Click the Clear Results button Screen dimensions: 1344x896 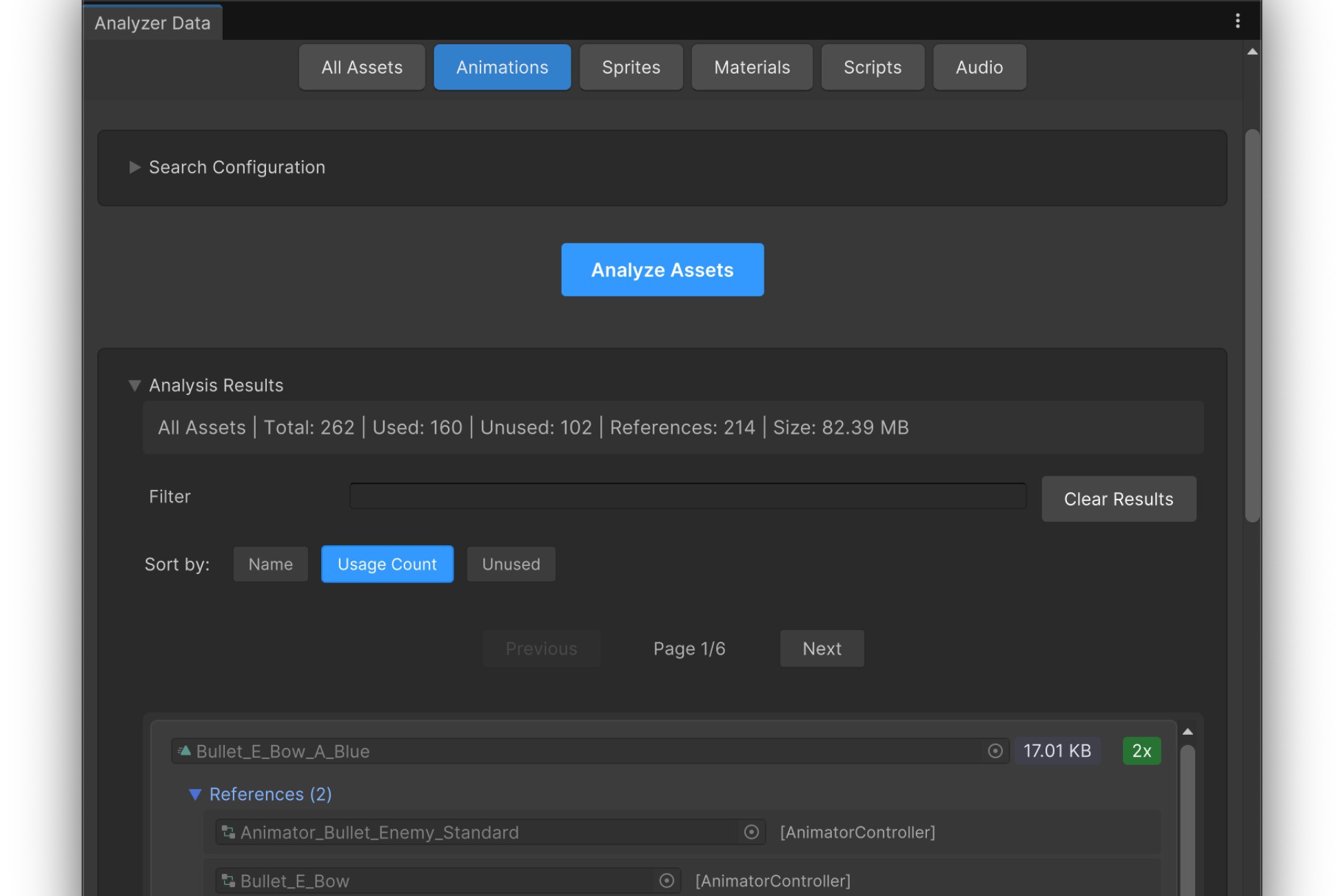coord(1119,498)
